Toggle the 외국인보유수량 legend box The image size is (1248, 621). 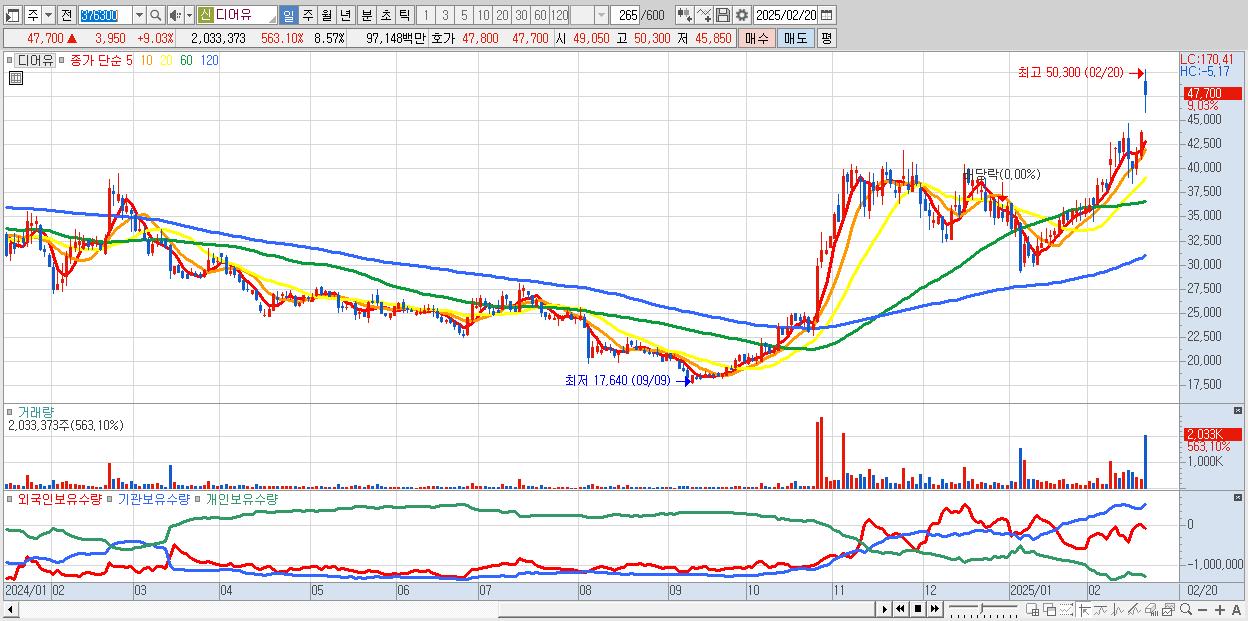tap(9, 498)
